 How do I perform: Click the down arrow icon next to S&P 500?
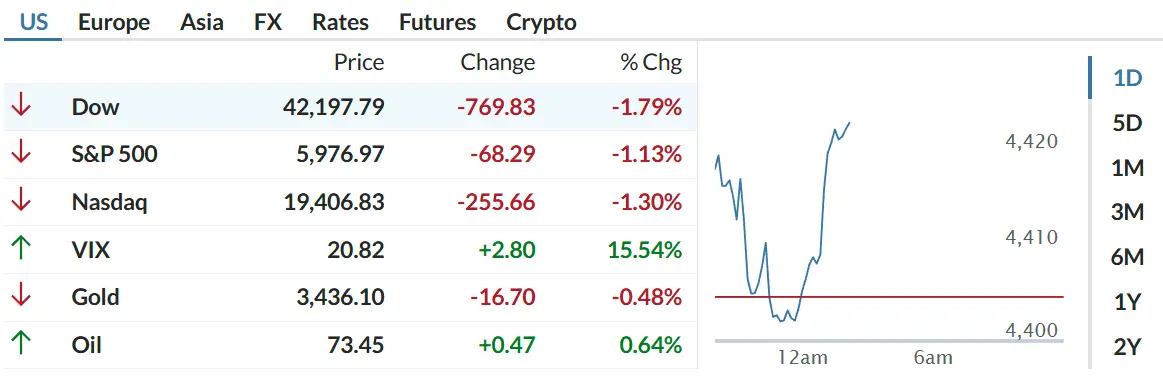(21, 154)
